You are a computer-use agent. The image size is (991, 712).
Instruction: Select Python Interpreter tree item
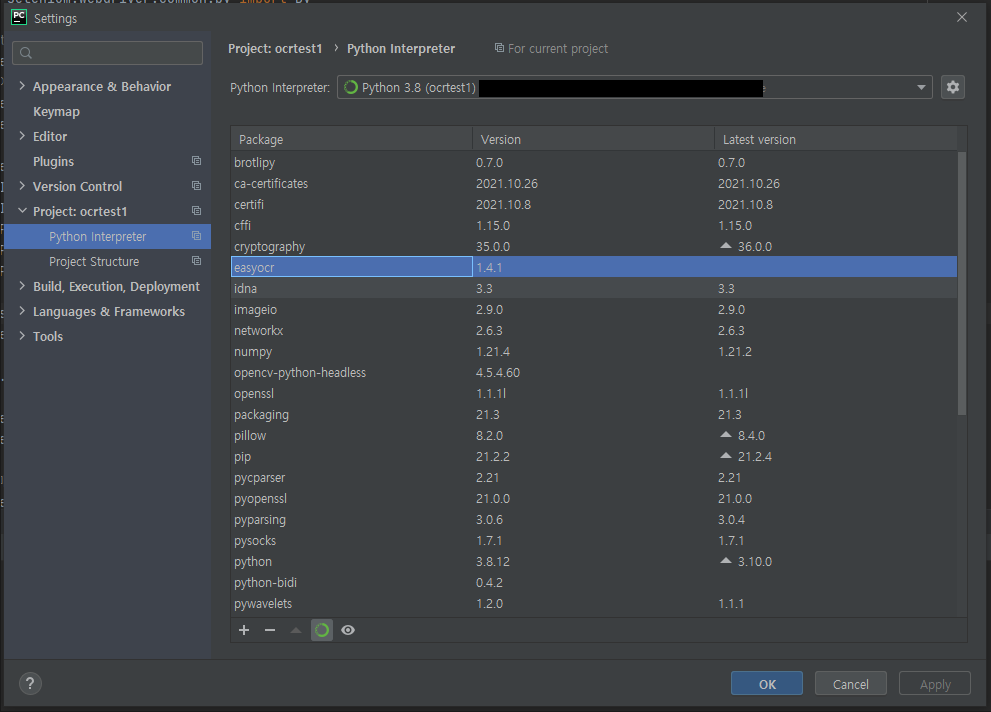[107, 236]
